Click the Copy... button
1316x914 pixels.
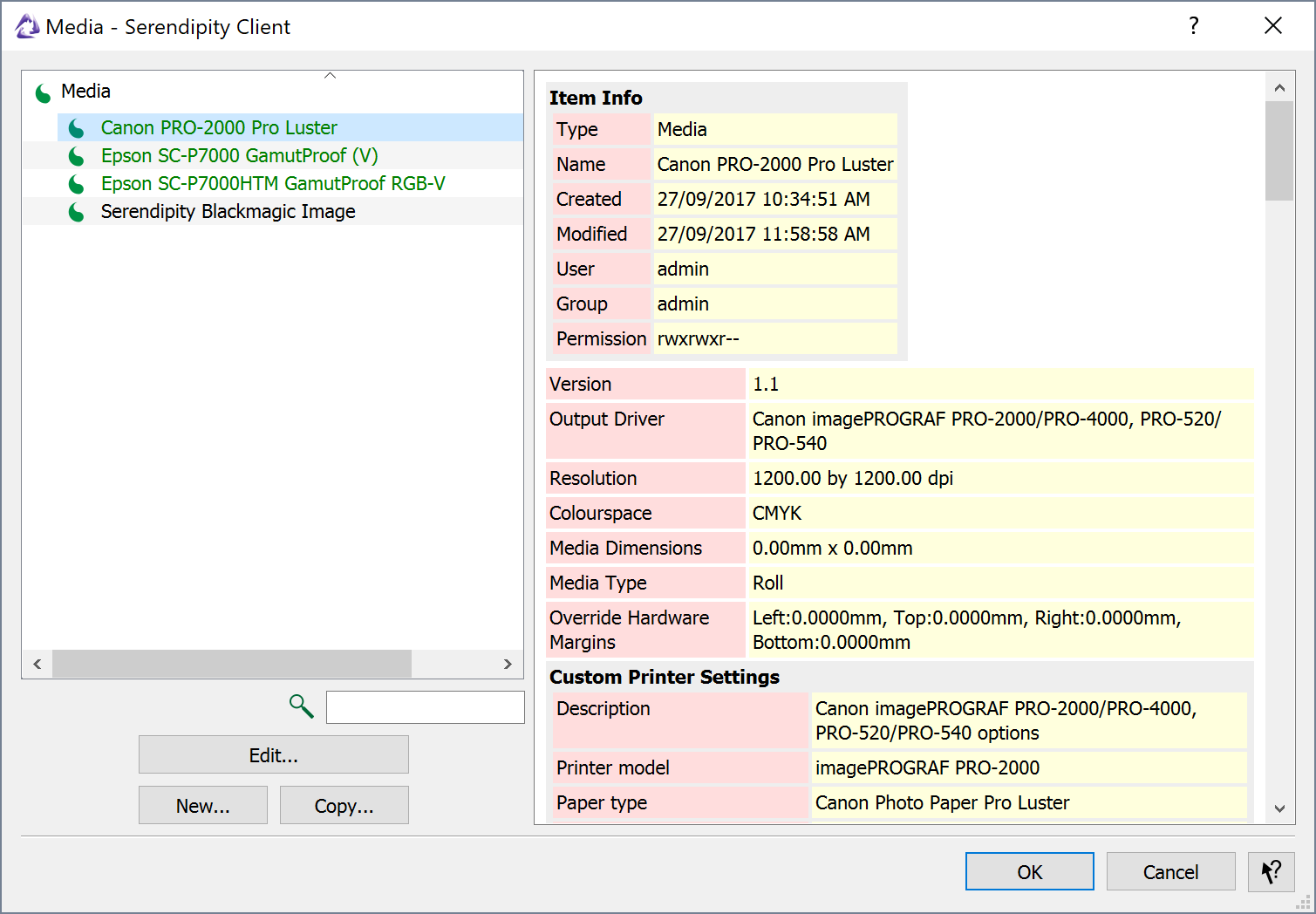(344, 805)
